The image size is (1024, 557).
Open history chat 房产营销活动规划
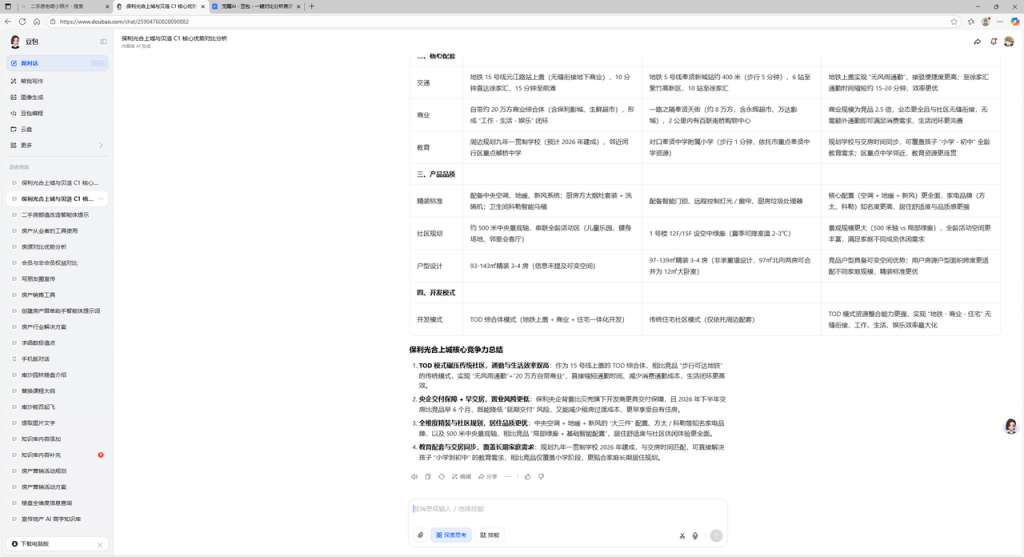(x=57, y=471)
